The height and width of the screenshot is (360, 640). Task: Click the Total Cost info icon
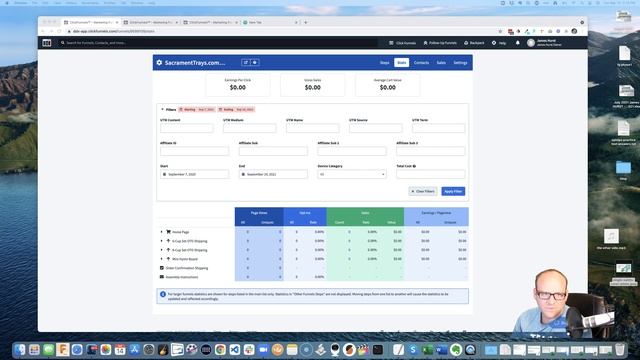coord(414,166)
